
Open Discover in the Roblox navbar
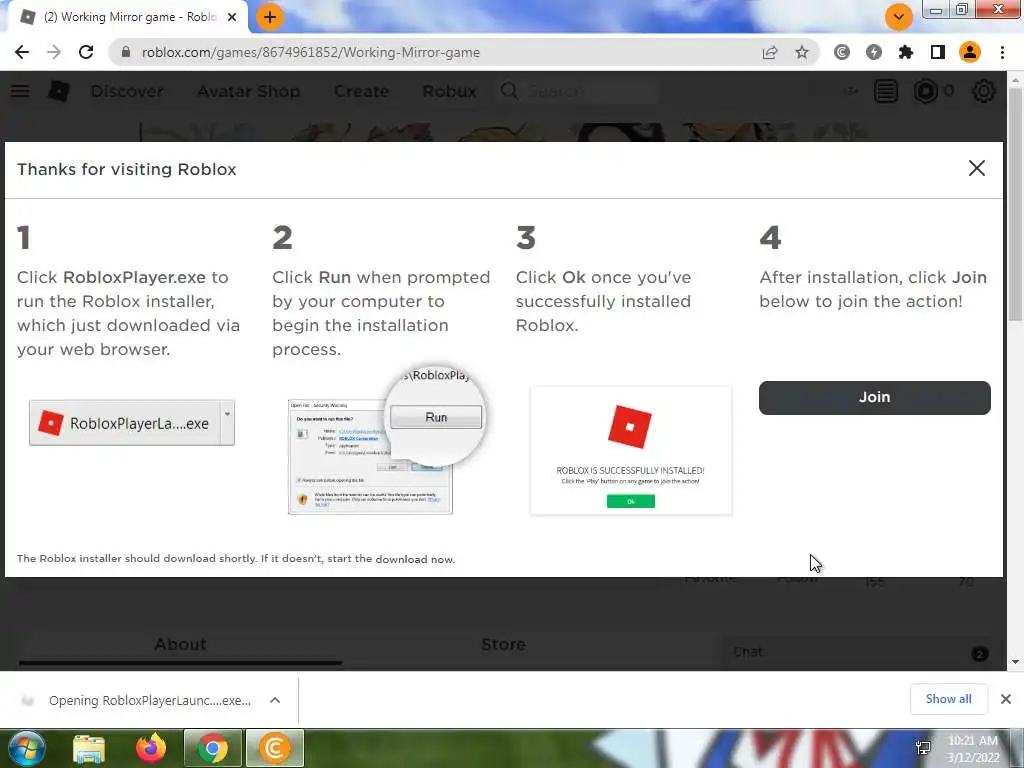pos(127,91)
